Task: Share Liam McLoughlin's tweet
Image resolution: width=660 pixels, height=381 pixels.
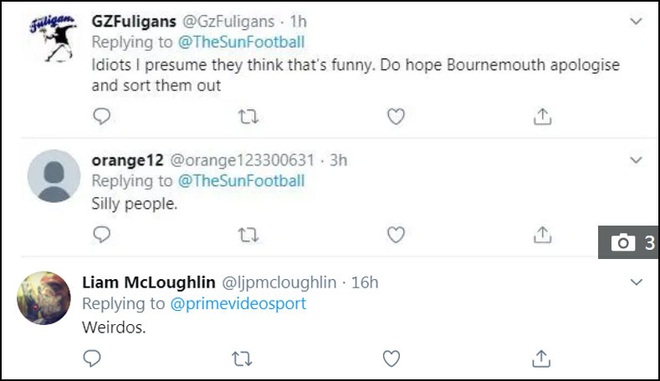Action: click(541, 359)
